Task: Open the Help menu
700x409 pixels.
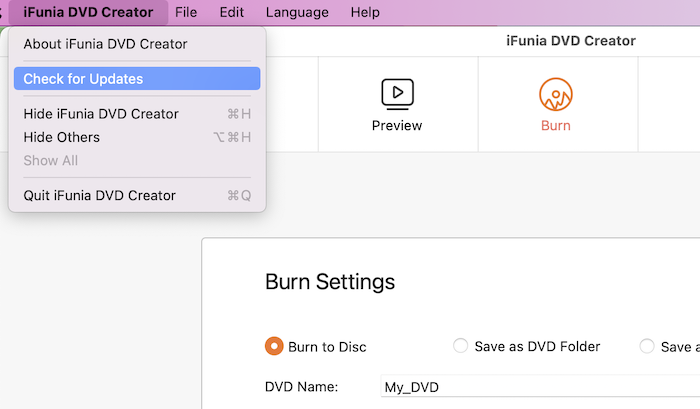Action: 365,12
